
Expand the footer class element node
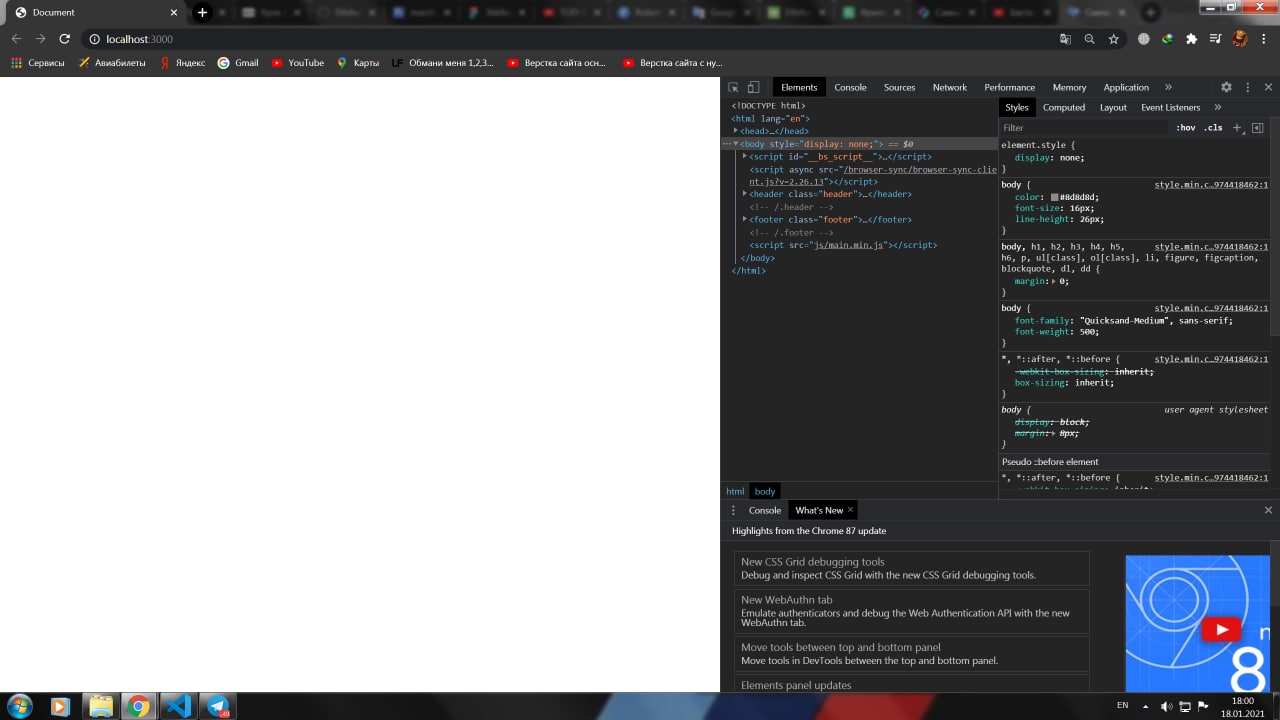pyautogui.click(x=745, y=219)
